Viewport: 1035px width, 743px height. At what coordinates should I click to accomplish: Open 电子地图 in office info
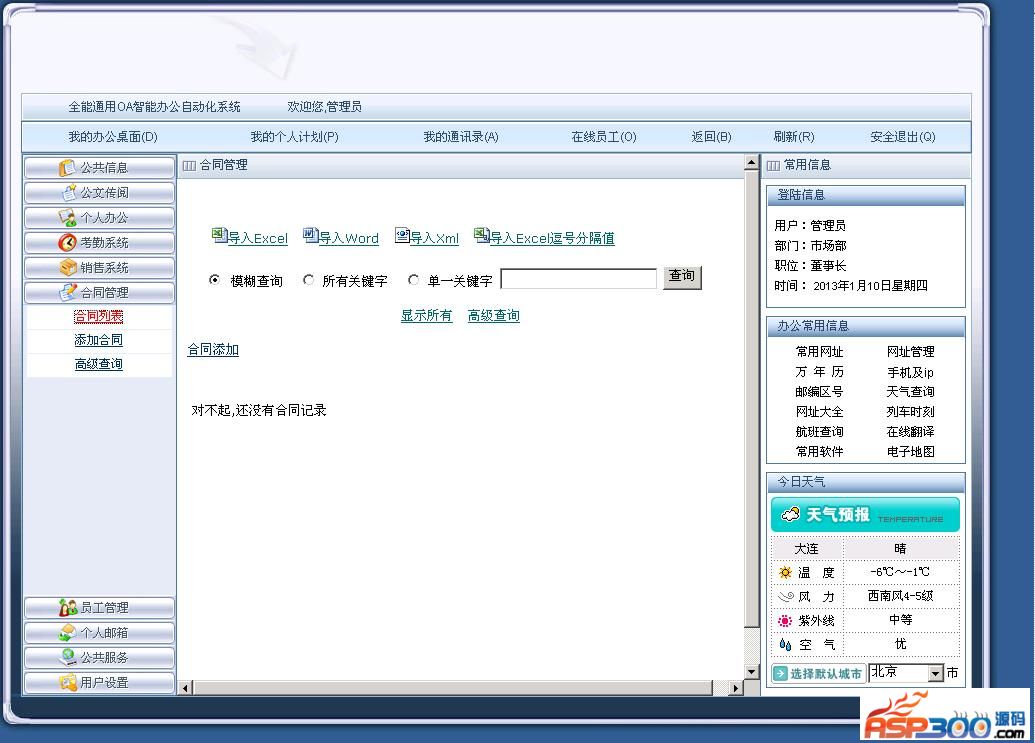(x=910, y=452)
